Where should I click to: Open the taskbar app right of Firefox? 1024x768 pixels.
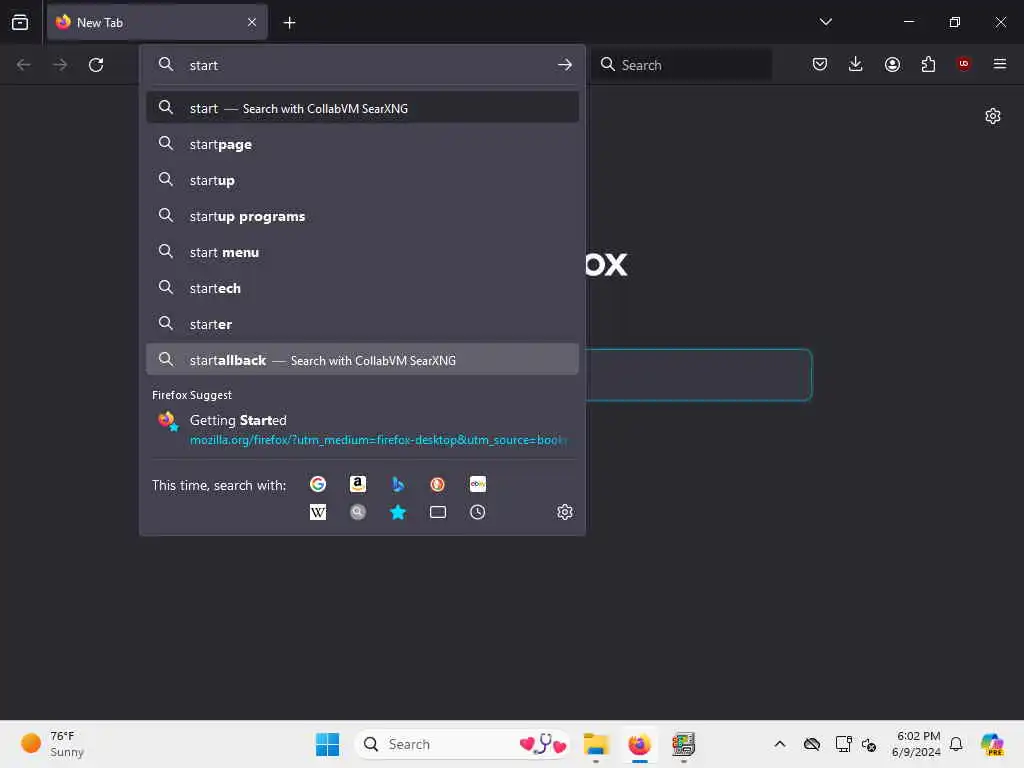tap(683, 744)
